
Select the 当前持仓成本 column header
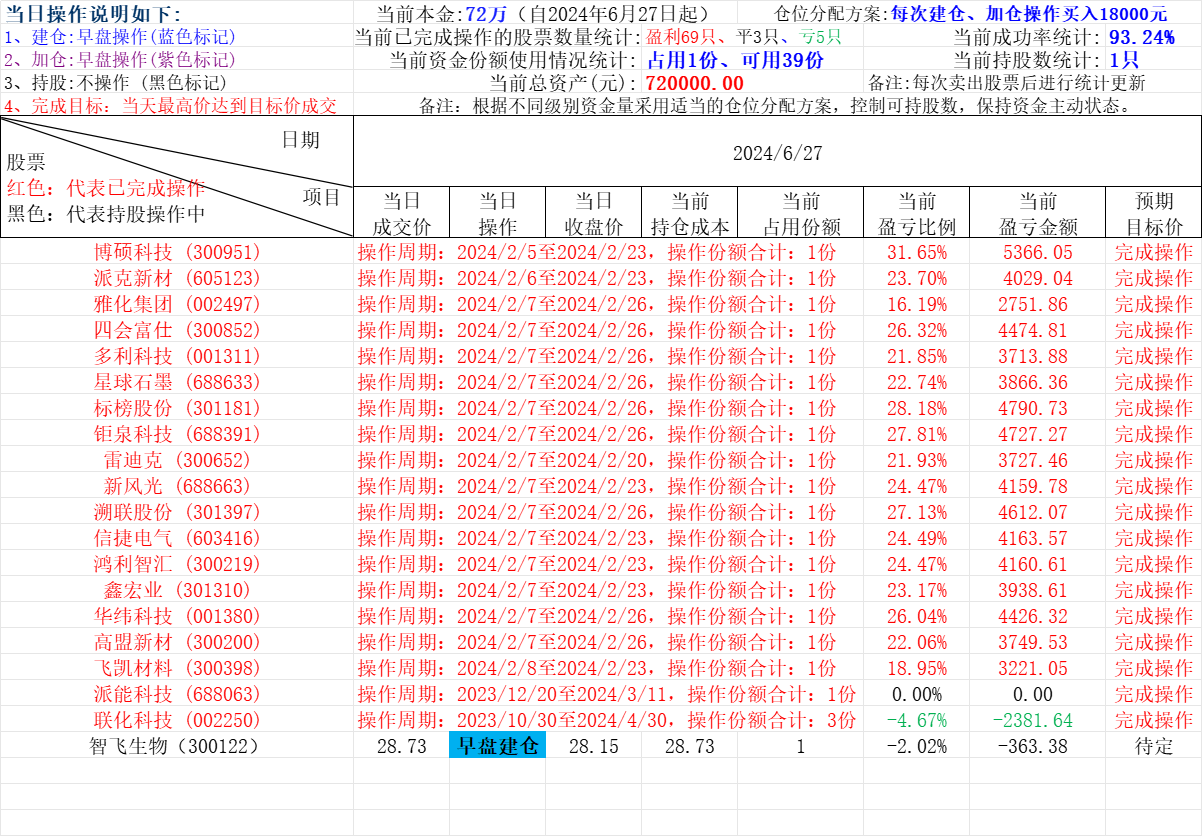[689, 213]
